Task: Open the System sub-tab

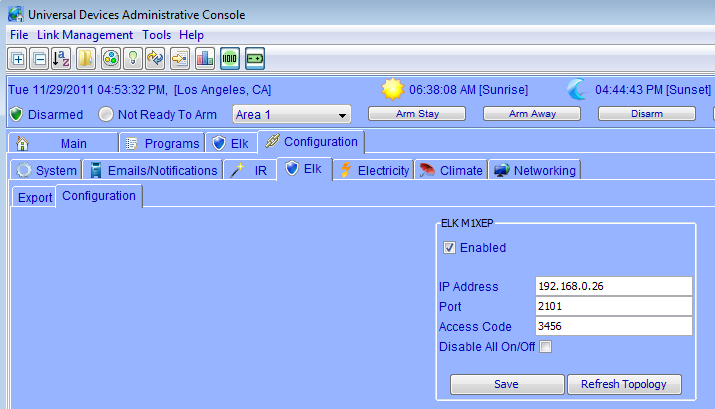Action: (47, 170)
